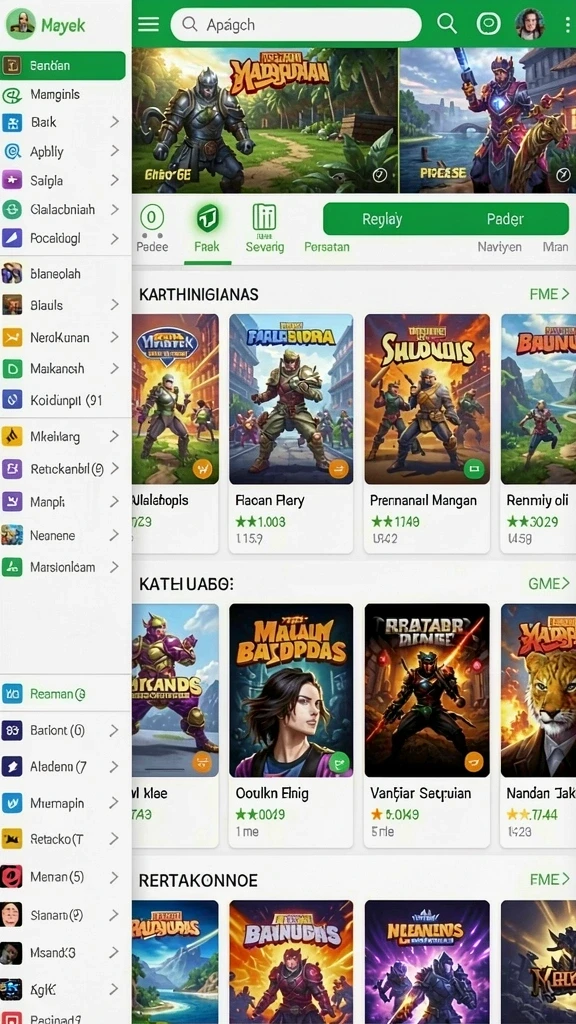Open the blaneolah sidebar entry
Viewport: 576px width, 1024px height.
(x=65, y=274)
